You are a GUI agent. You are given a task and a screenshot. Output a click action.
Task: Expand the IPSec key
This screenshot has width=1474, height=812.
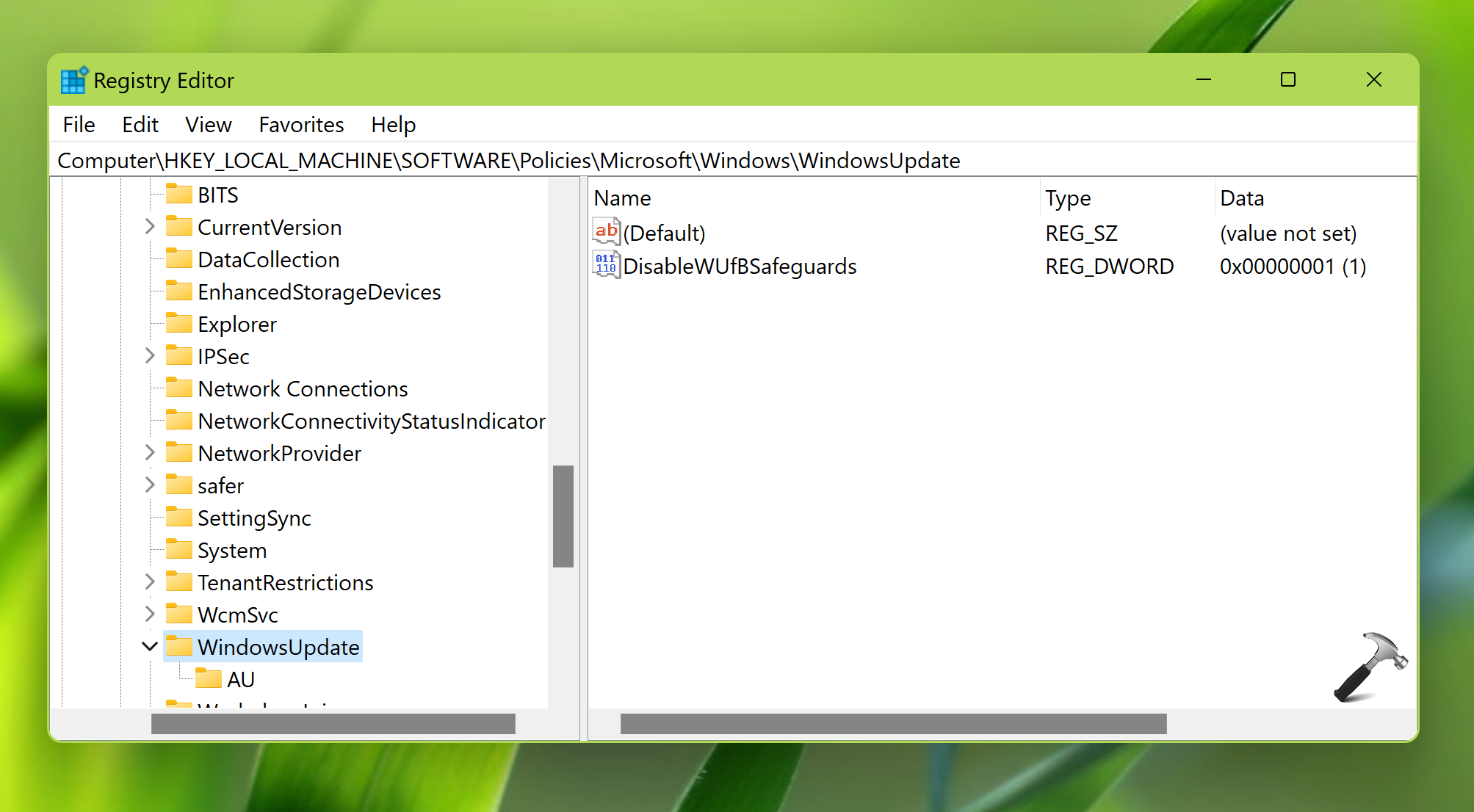(150, 356)
